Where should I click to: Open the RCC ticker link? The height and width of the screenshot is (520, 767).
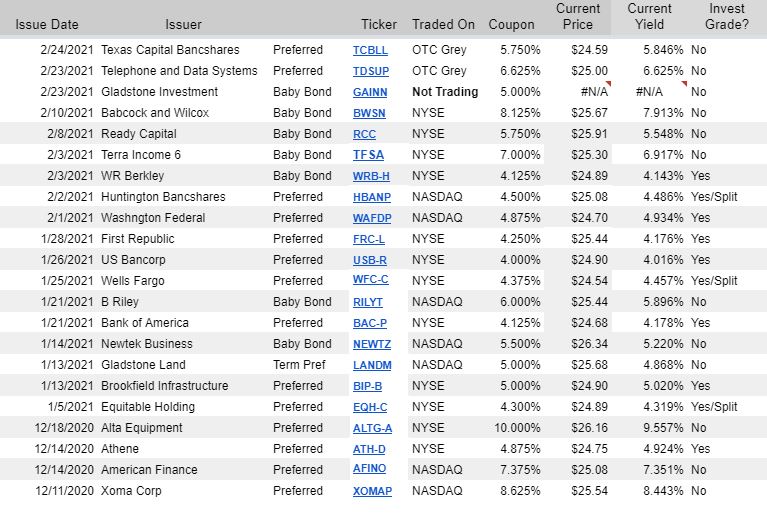point(364,135)
